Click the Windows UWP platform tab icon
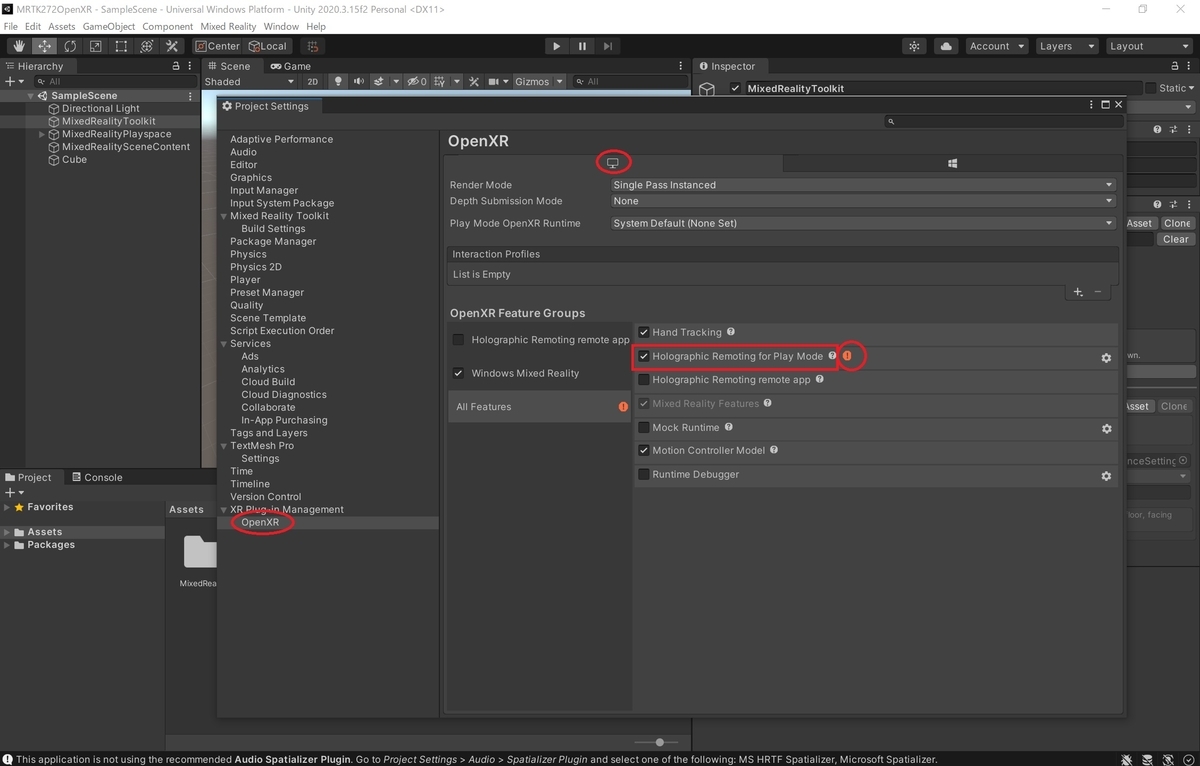 (953, 163)
